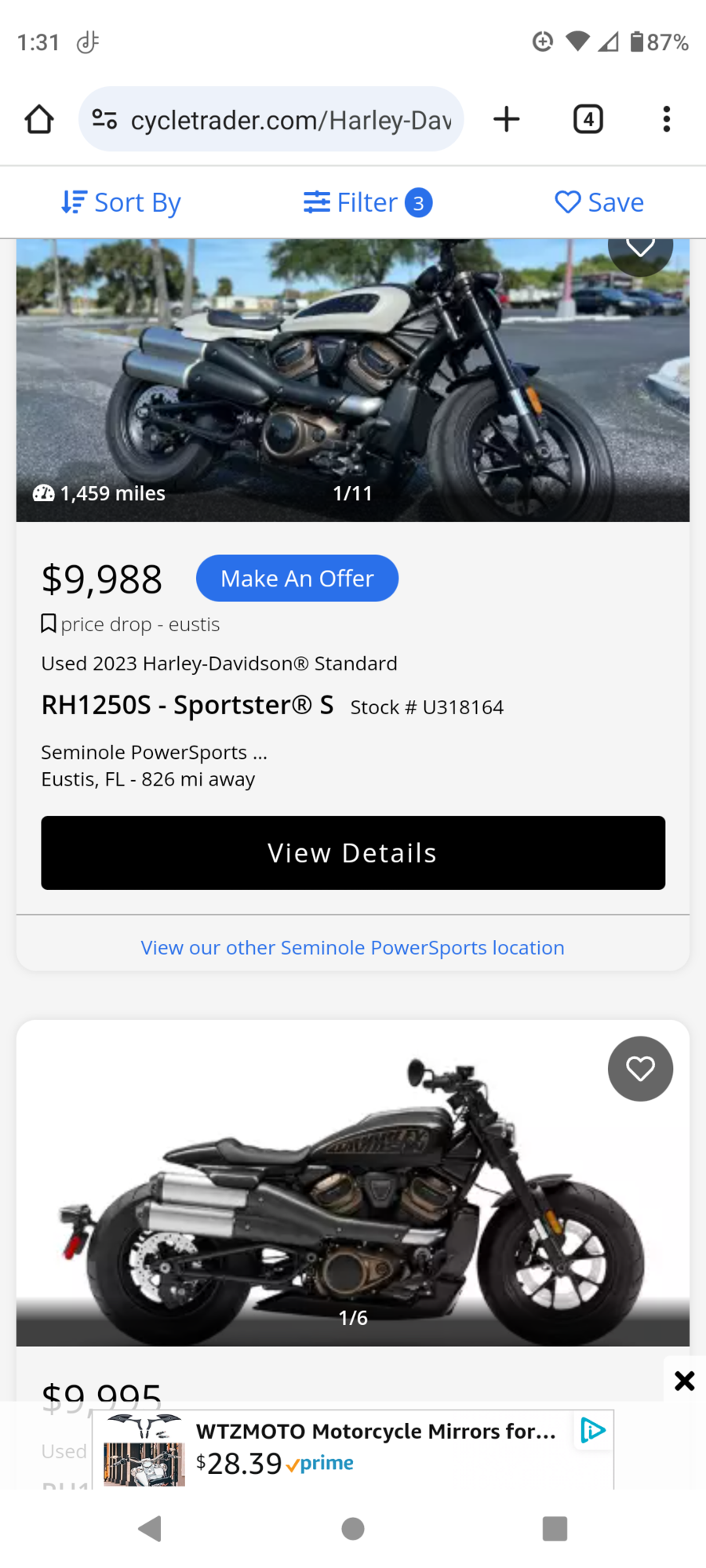Favorite the top Sportster S listing heart
This screenshot has height=1568, width=706.
(640, 249)
